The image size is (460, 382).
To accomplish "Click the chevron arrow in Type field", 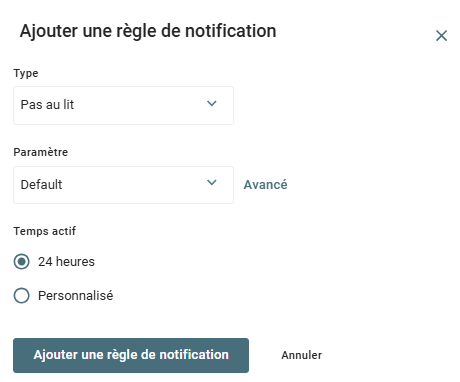I will (x=212, y=104).
